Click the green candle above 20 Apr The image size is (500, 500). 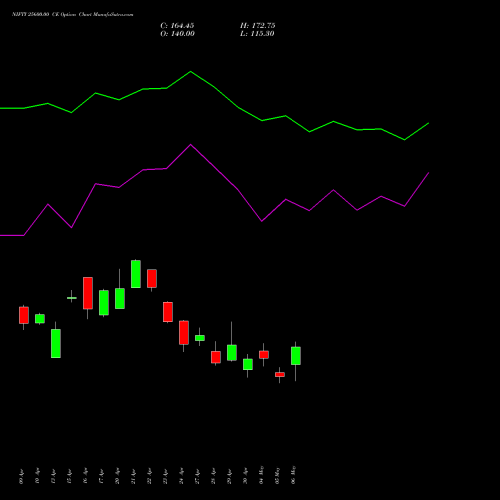120,299
